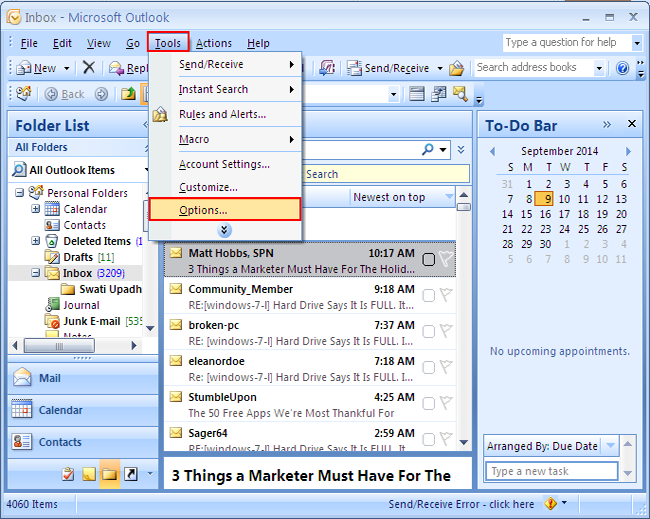Expand the full Tools menu chevron

pyautogui.click(x=224, y=230)
